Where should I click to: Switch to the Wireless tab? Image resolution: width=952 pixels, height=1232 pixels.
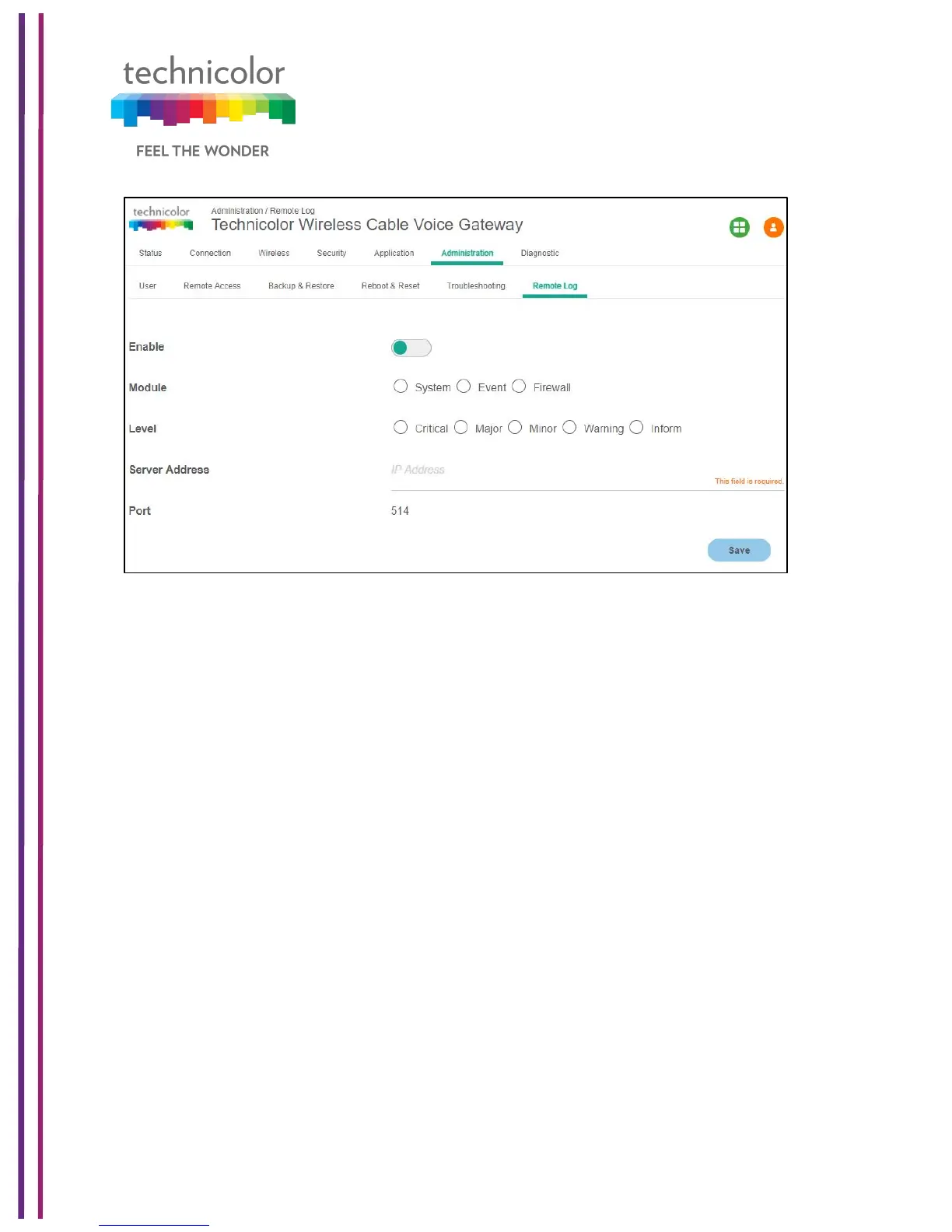pyautogui.click(x=274, y=254)
